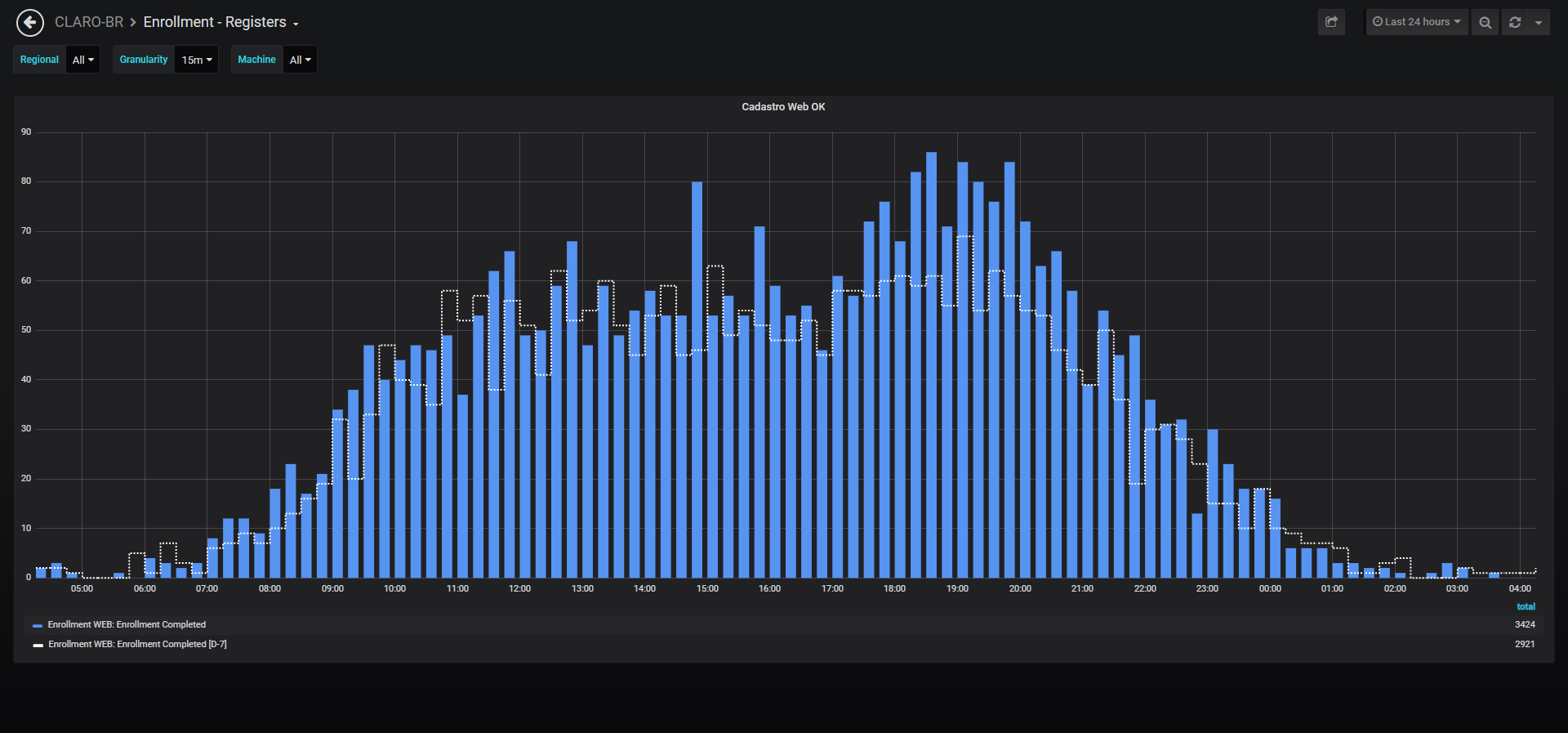Refresh the dashboard with the refresh icon
The height and width of the screenshot is (733, 1568).
click(x=1515, y=22)
